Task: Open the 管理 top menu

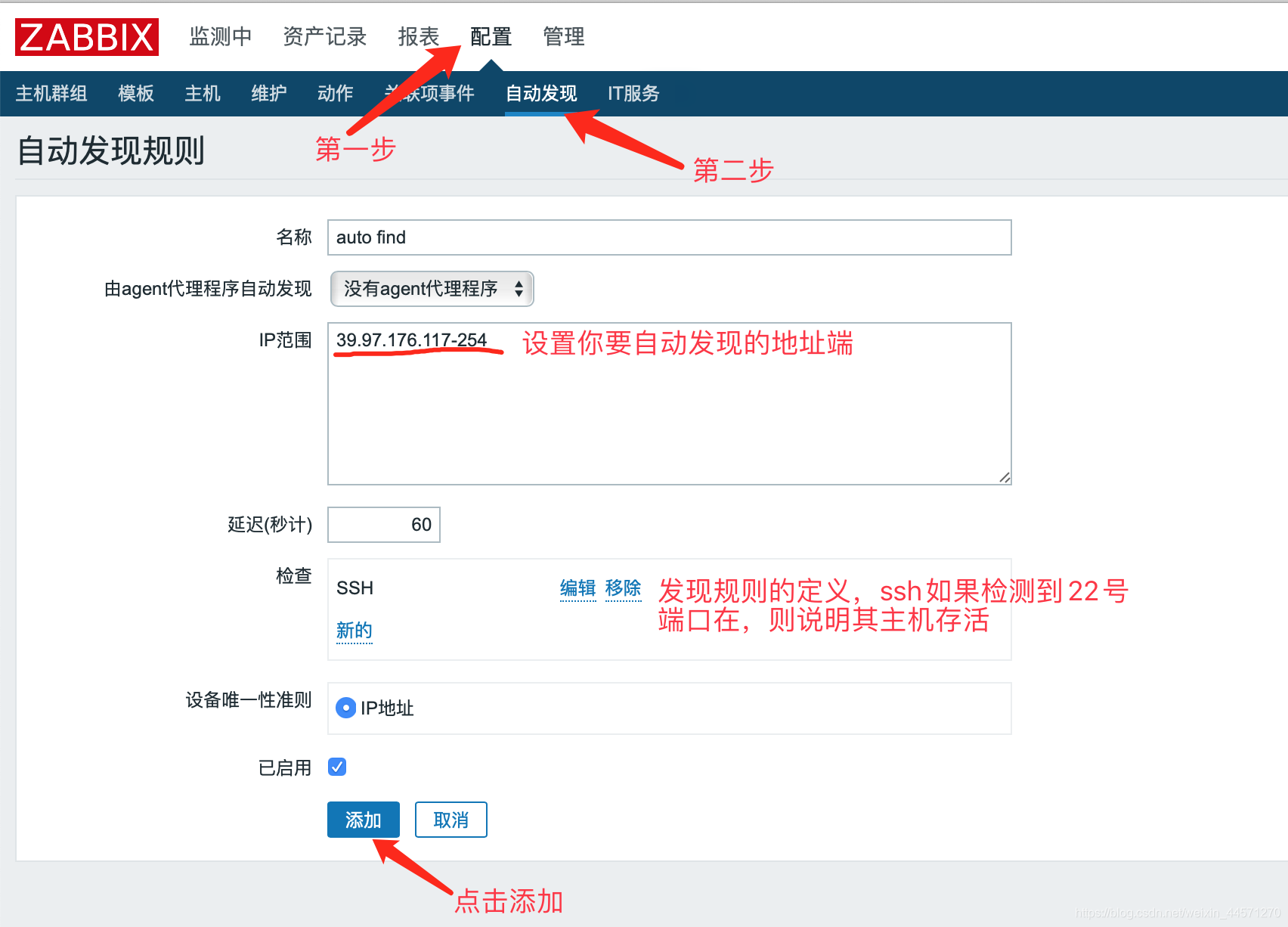Action: coord(564,36)
